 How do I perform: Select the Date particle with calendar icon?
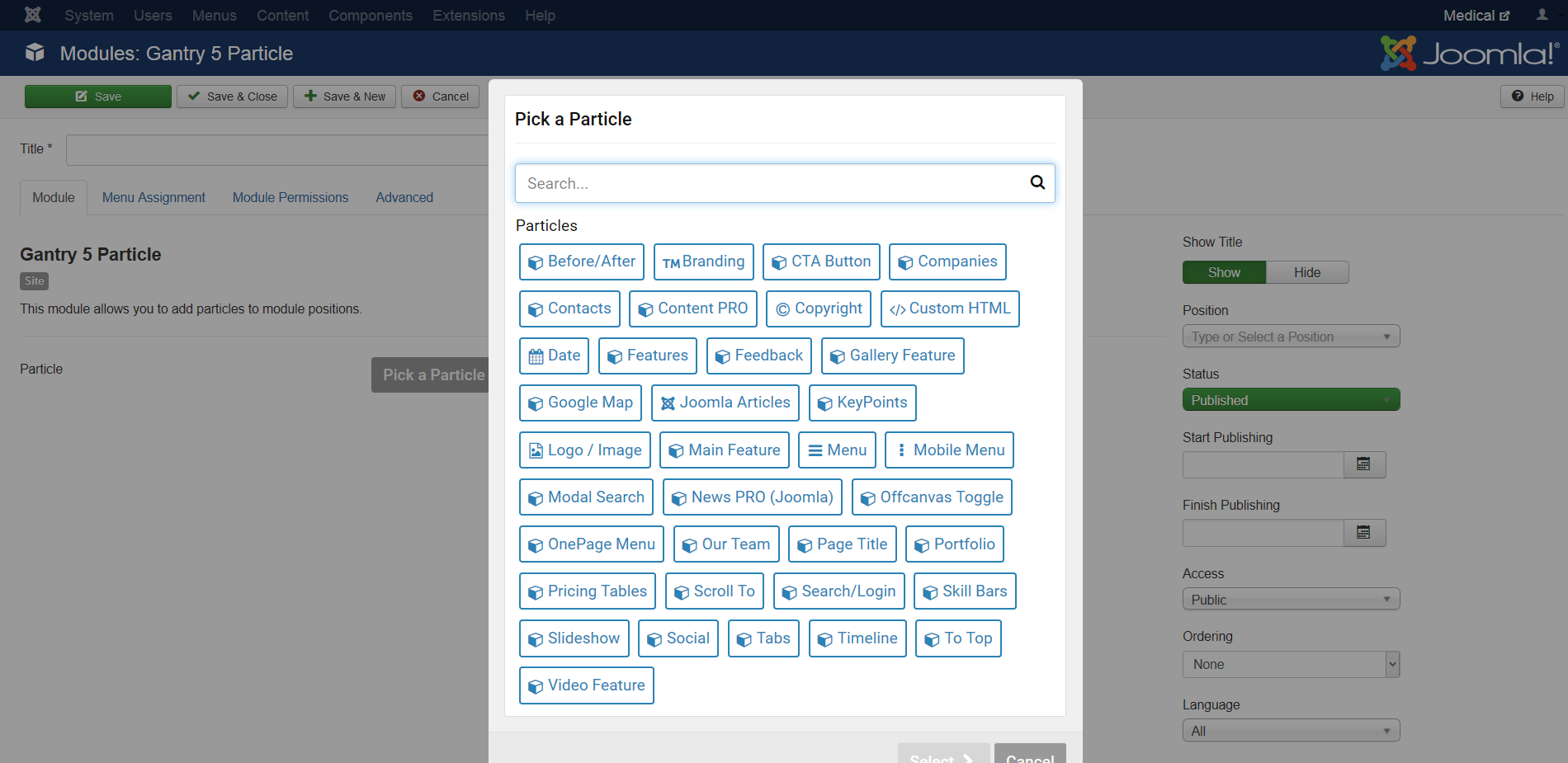tap(554, 356)
